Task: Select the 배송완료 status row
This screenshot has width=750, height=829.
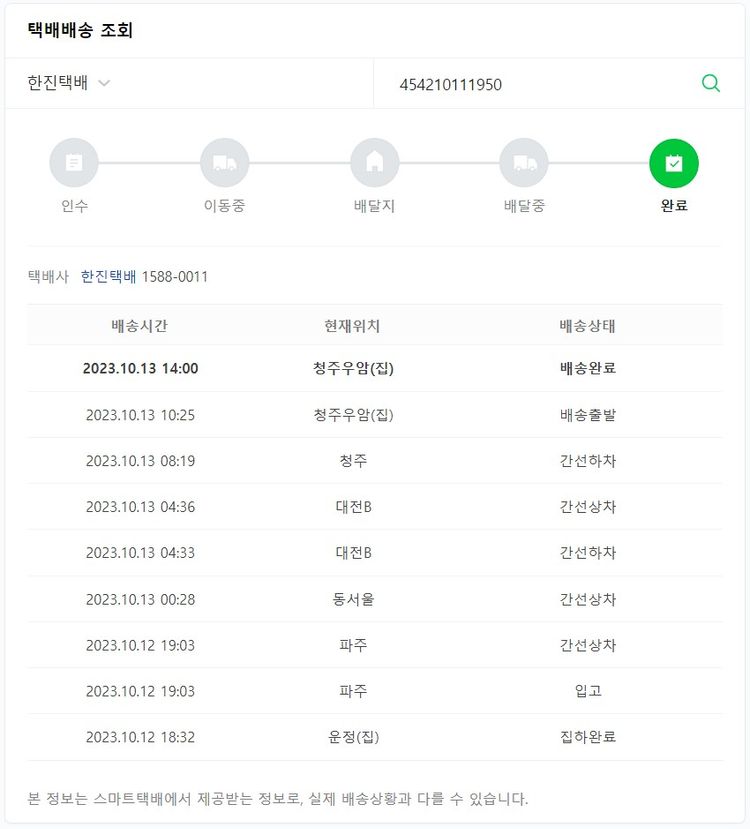Action: tap(588, 368)
